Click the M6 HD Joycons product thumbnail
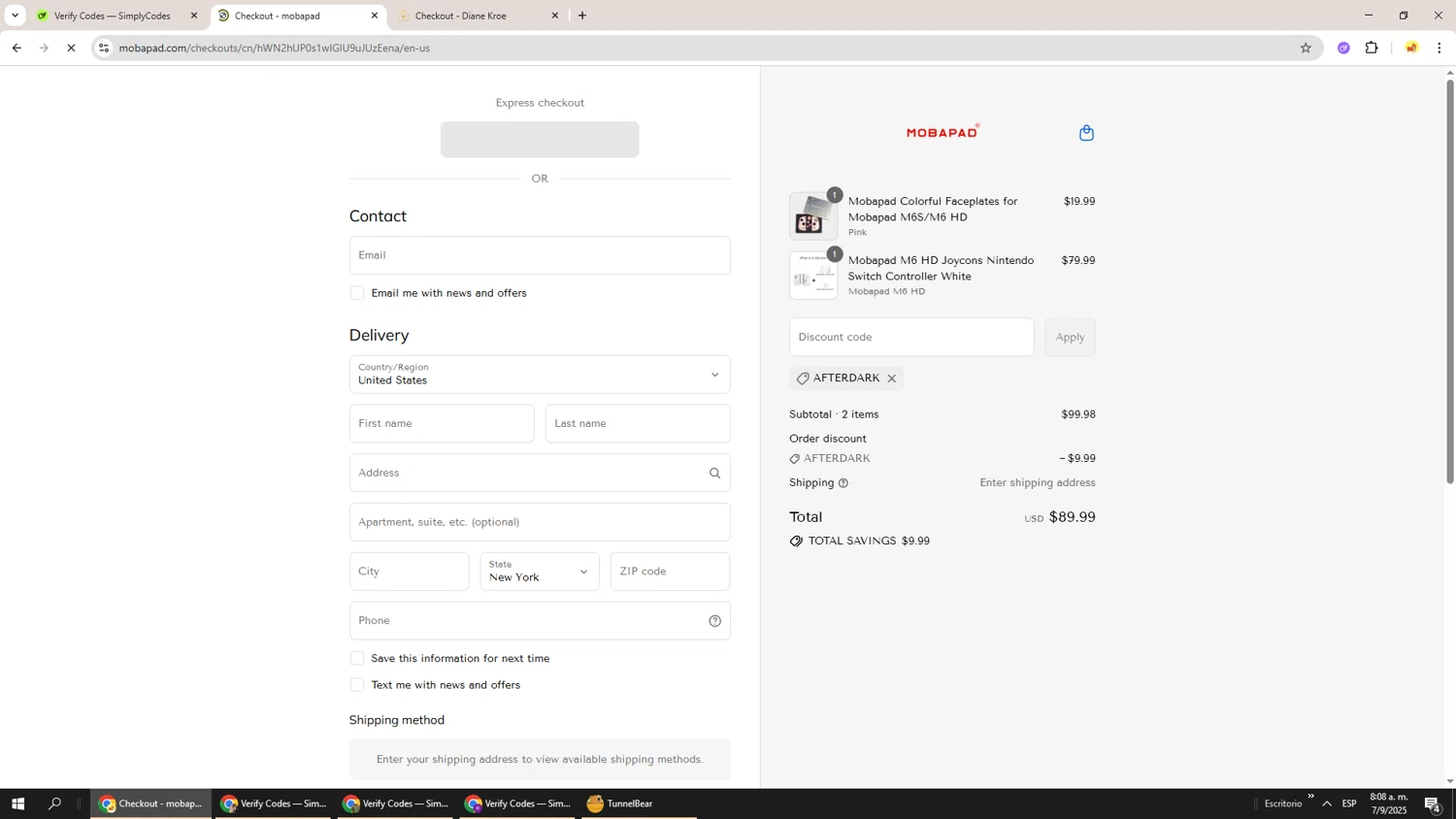This screenshot has width=1456, height=819. point(813,276)
